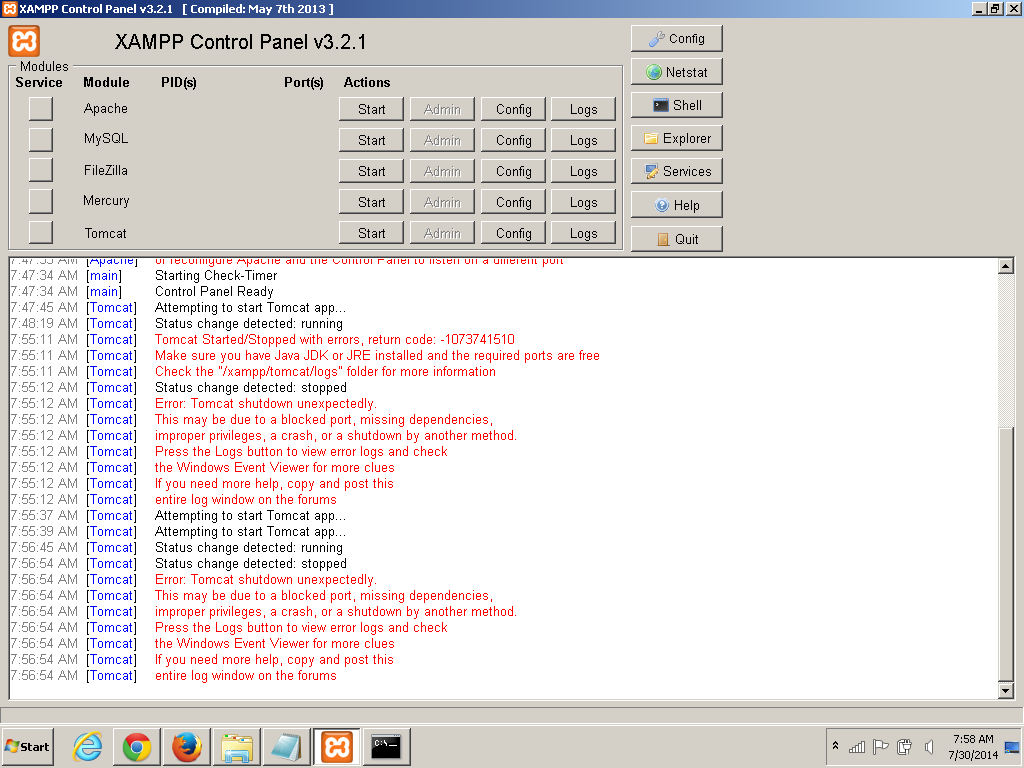This screenshot has width=1024, height=768.
Task: Open the main Config wrench button
Action: point(676,39)
